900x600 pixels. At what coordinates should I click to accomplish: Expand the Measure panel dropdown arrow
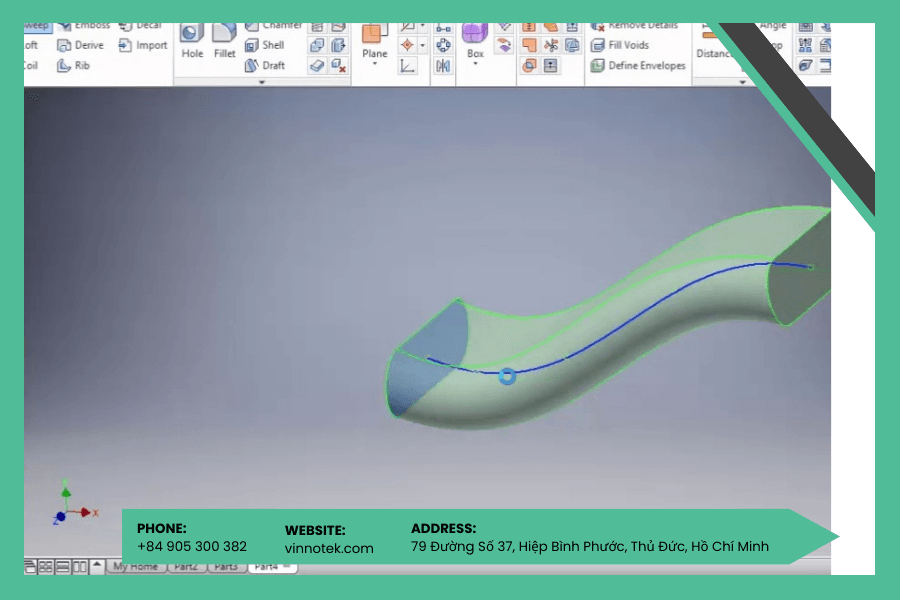click(742, 82)
